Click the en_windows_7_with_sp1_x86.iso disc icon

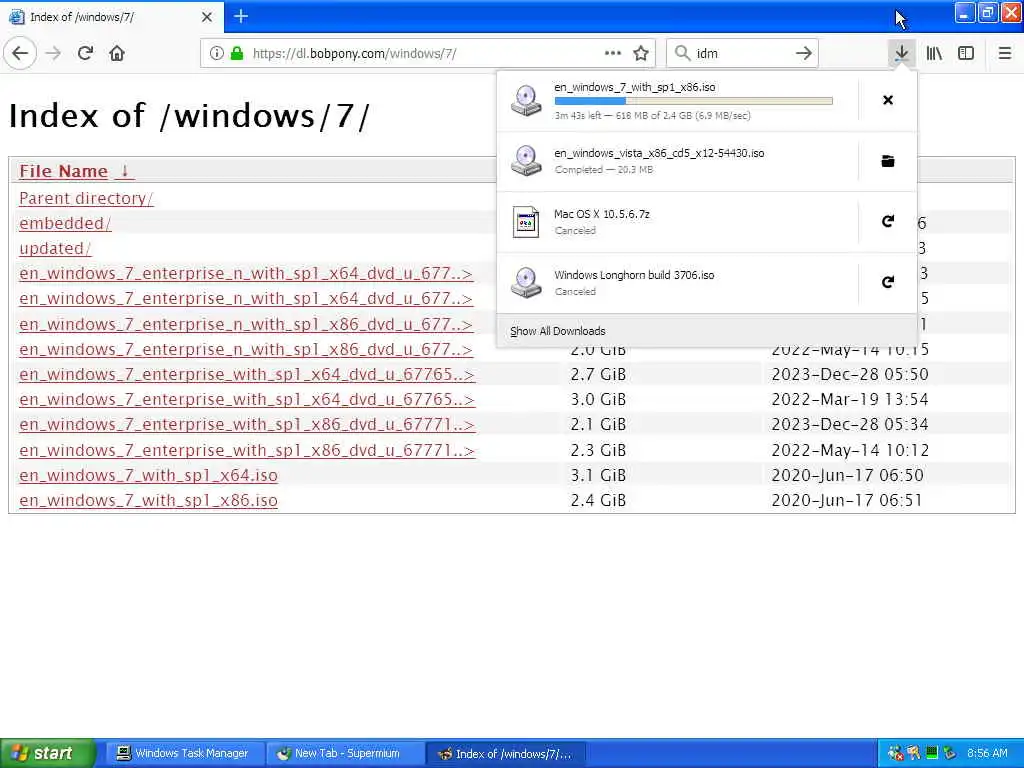point(526,101)
